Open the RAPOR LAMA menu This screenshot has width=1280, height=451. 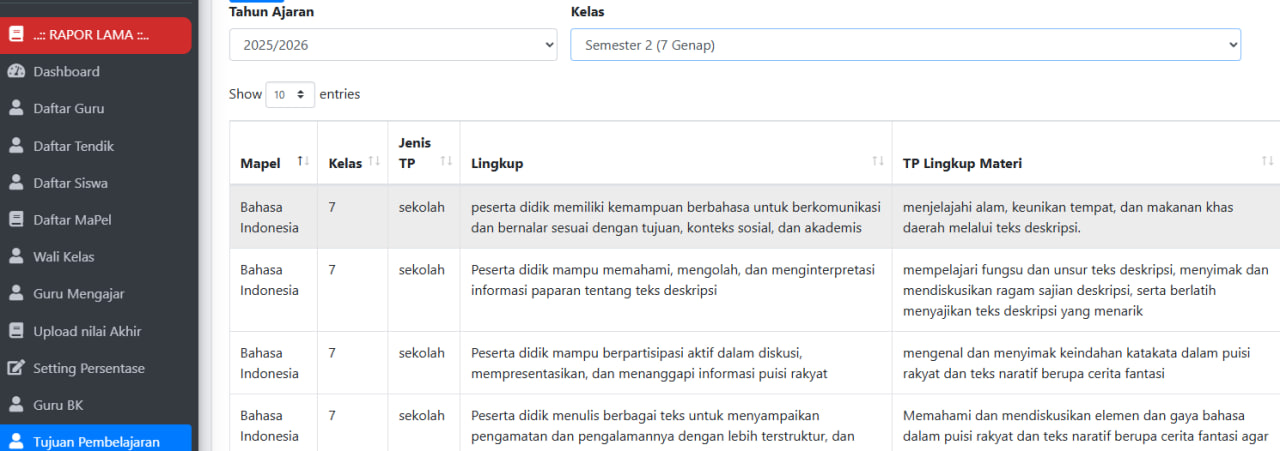(96, 35)
